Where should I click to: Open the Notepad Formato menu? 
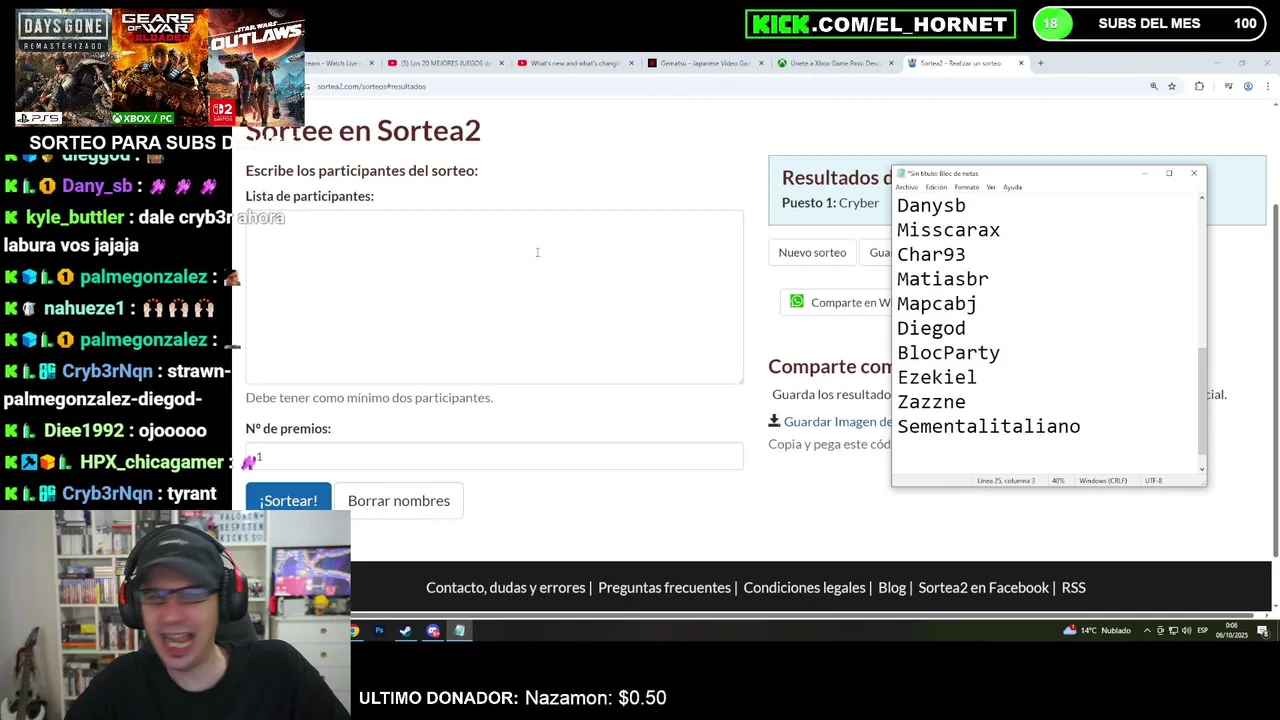[967, 187]
